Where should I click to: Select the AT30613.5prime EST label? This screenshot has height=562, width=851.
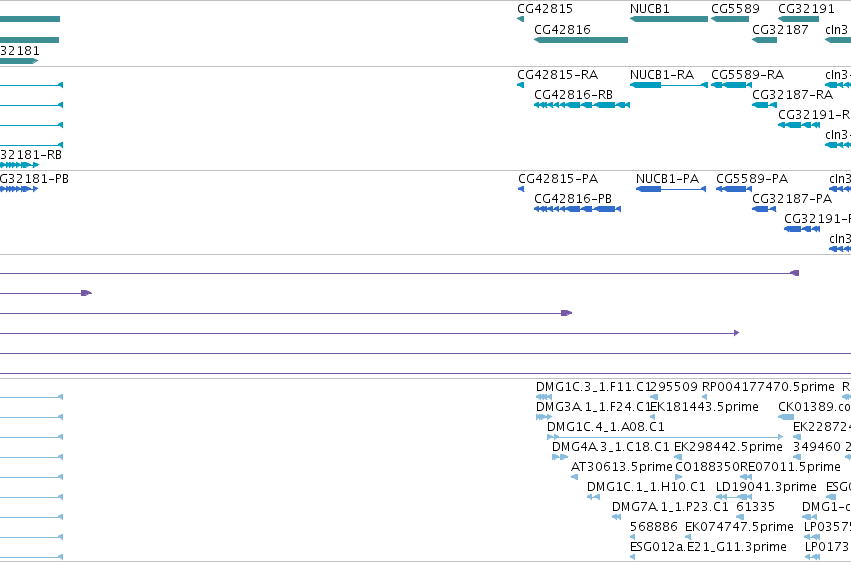621,467
